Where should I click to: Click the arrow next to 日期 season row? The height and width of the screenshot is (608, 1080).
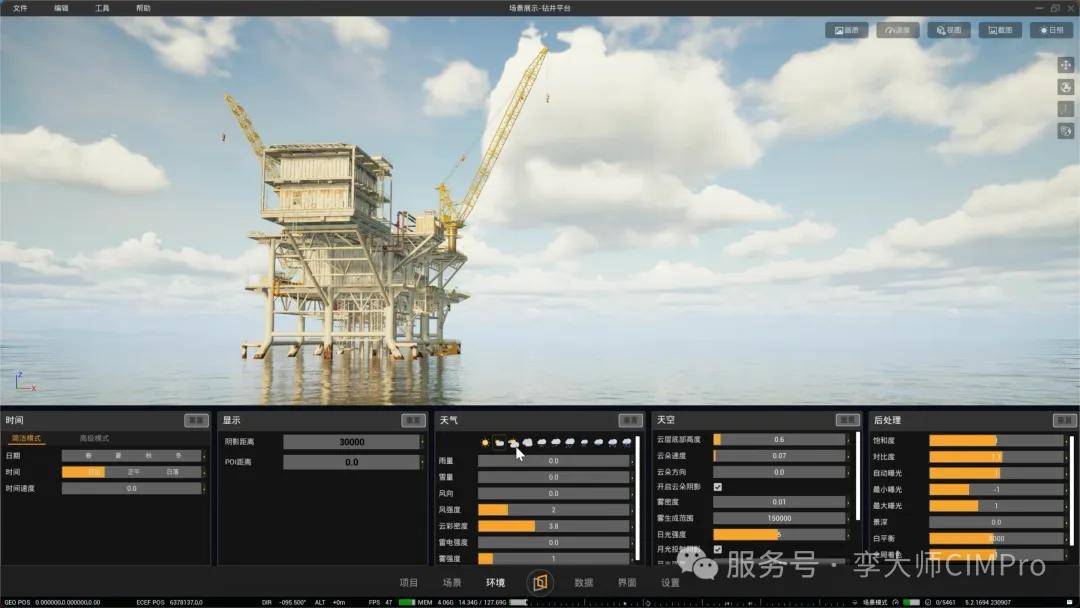[204, 456]
